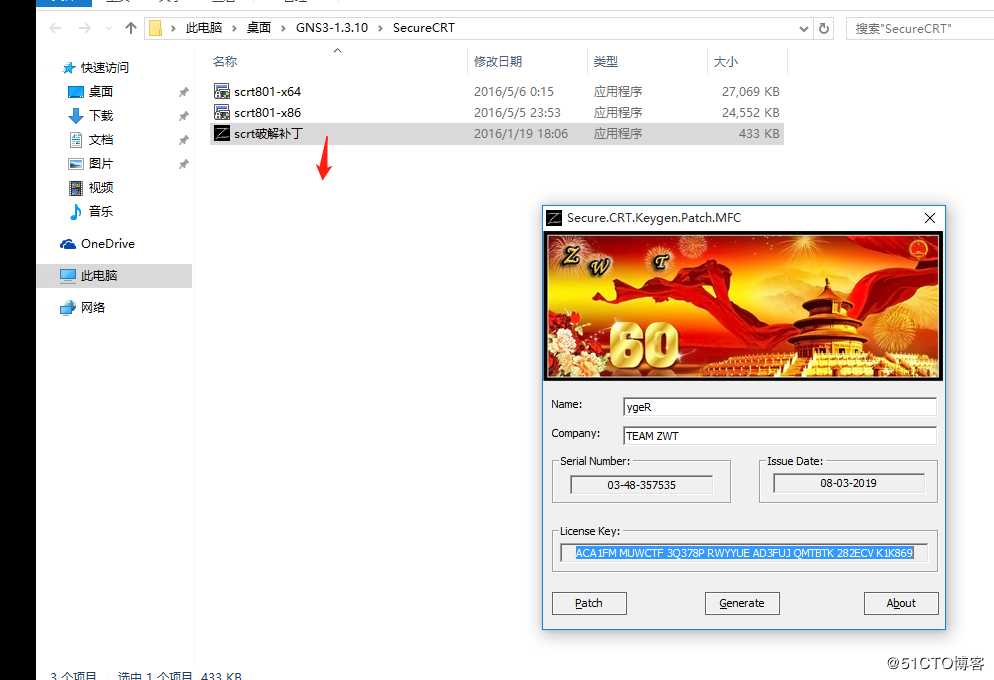The image size is (994, 680).
Task: Click the pin icon next to 下载
Action: (x=183, y=116)
